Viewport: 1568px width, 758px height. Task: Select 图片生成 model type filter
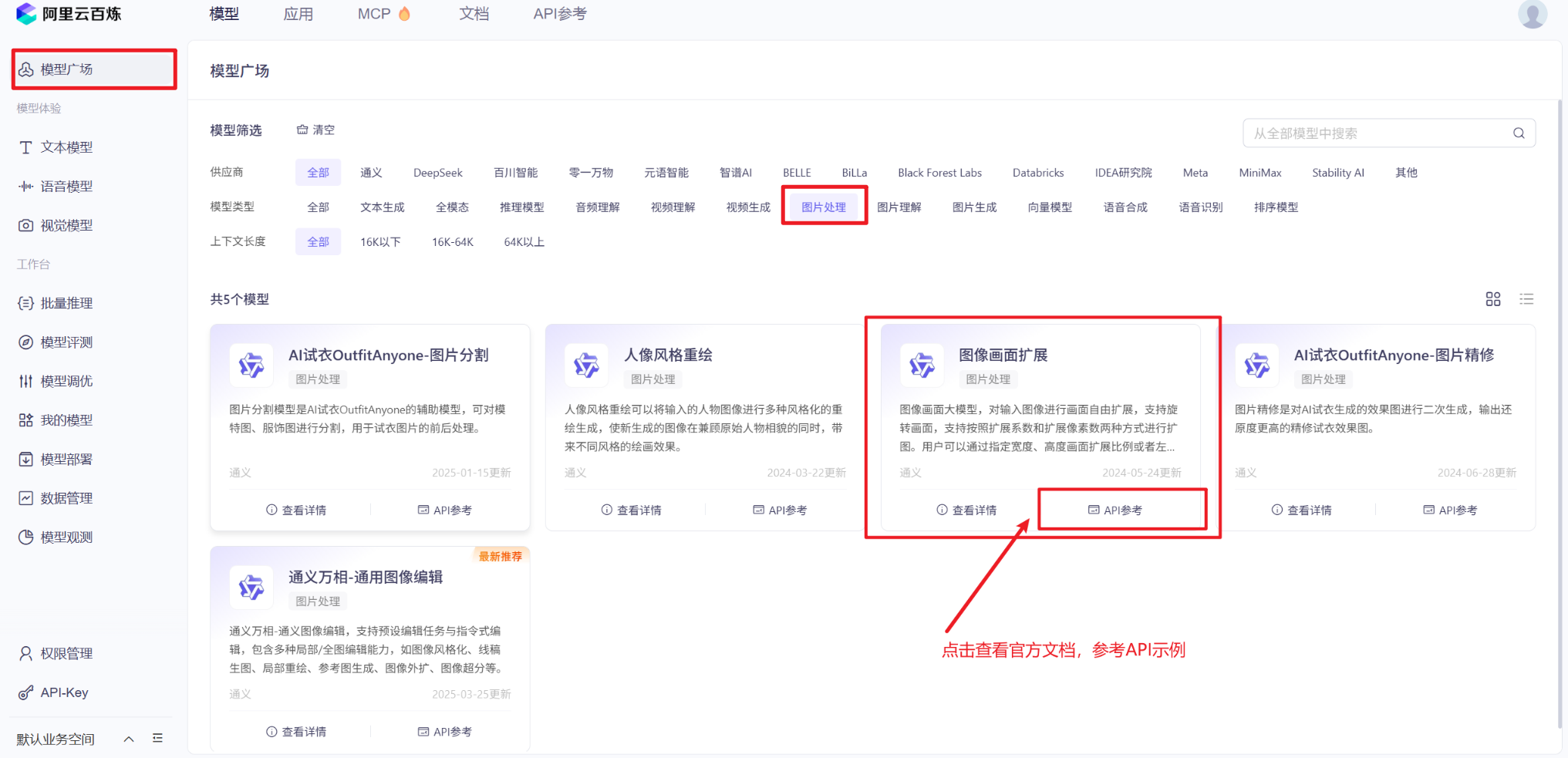tap(974, 207)
